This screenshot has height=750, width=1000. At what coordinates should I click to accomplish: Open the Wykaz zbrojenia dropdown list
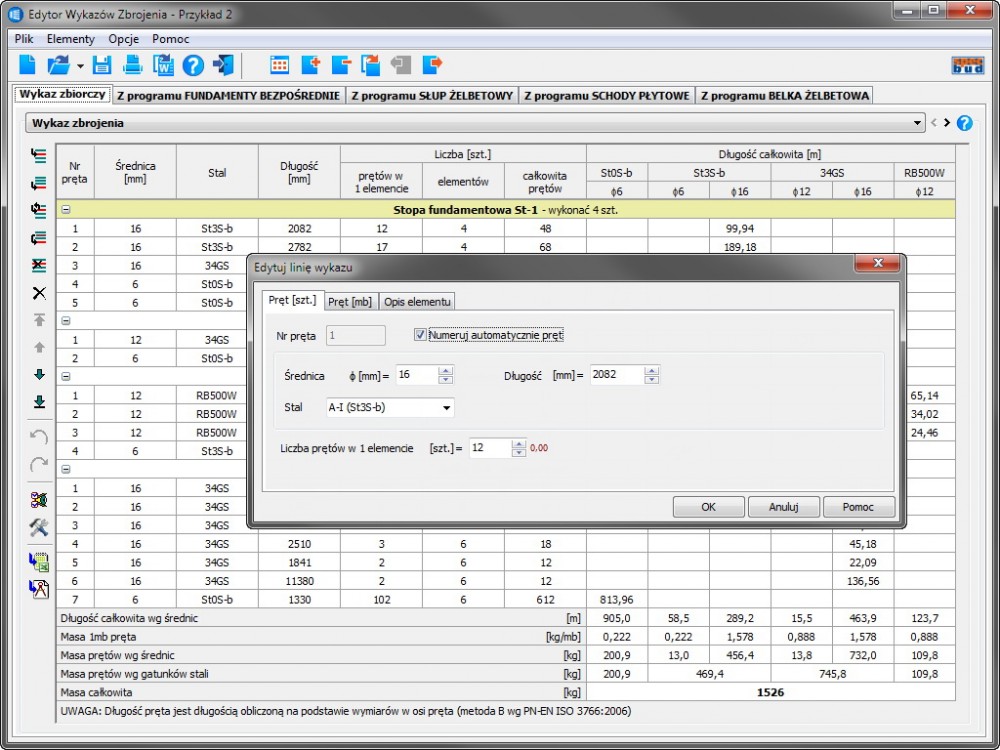[x=918, y=123]
